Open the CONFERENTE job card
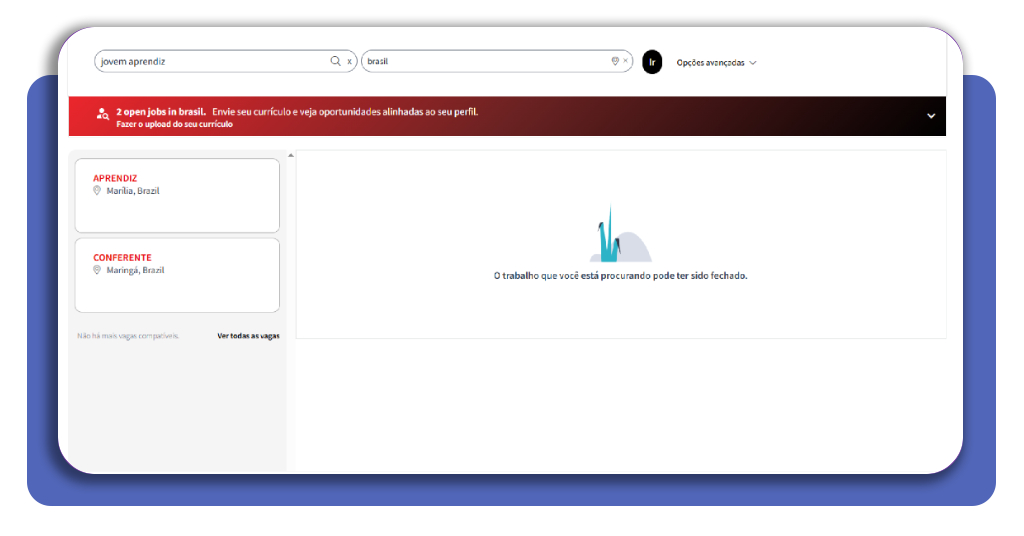Screen dimensions: 1024x536 coord(177,275)
